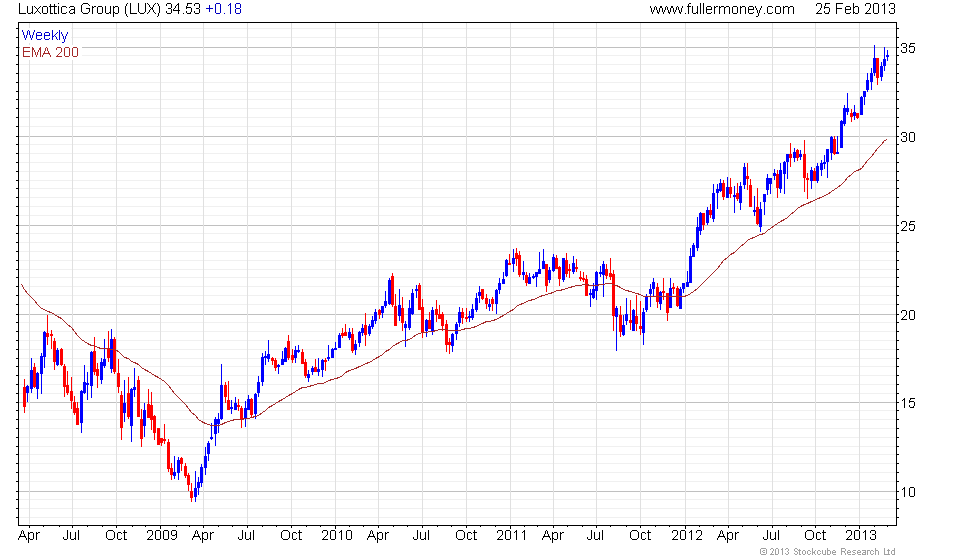
Task: Click the 2009 year axis label
Action: tap(162, 536)
